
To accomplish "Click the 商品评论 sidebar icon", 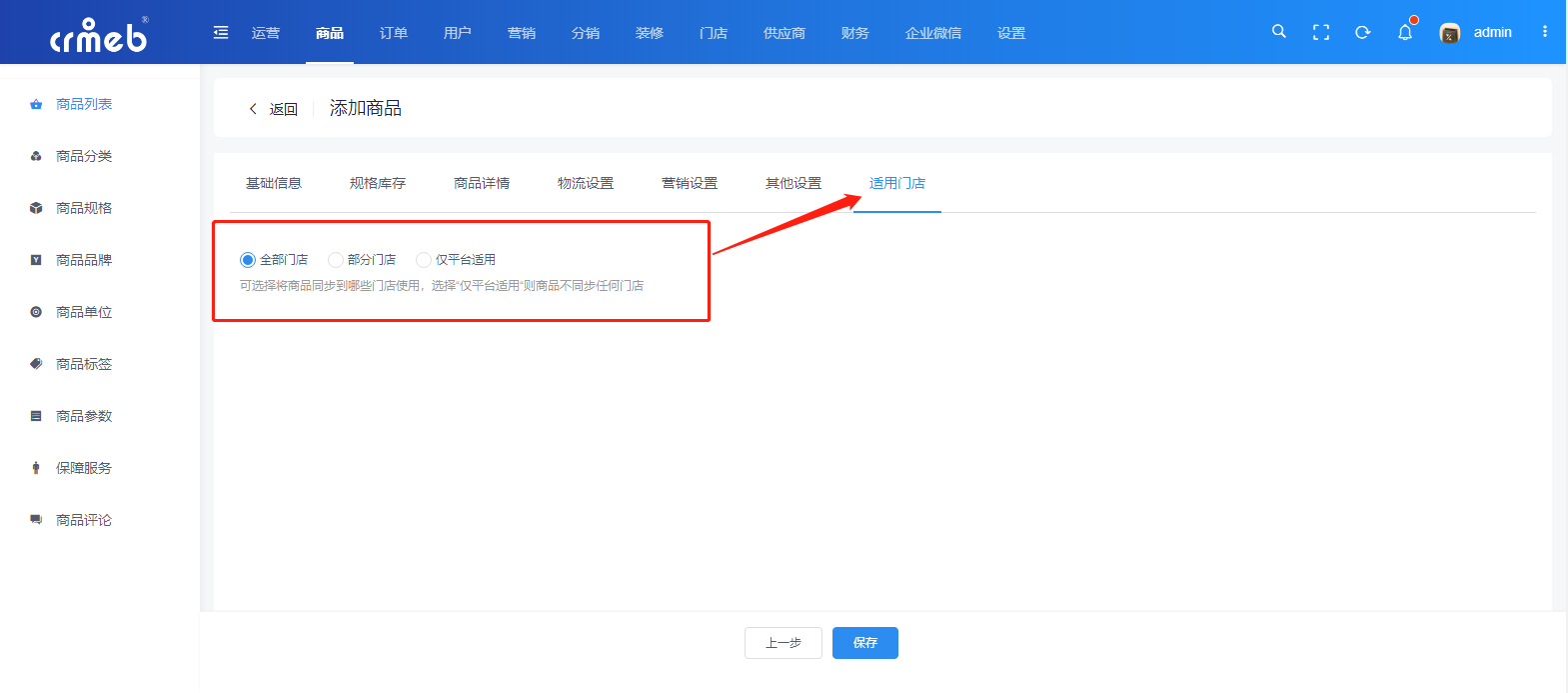I will (36, 520).
